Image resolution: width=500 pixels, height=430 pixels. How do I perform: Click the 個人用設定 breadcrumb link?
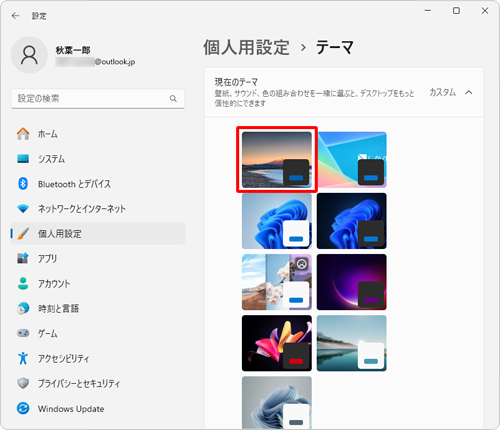pos(246,47)
